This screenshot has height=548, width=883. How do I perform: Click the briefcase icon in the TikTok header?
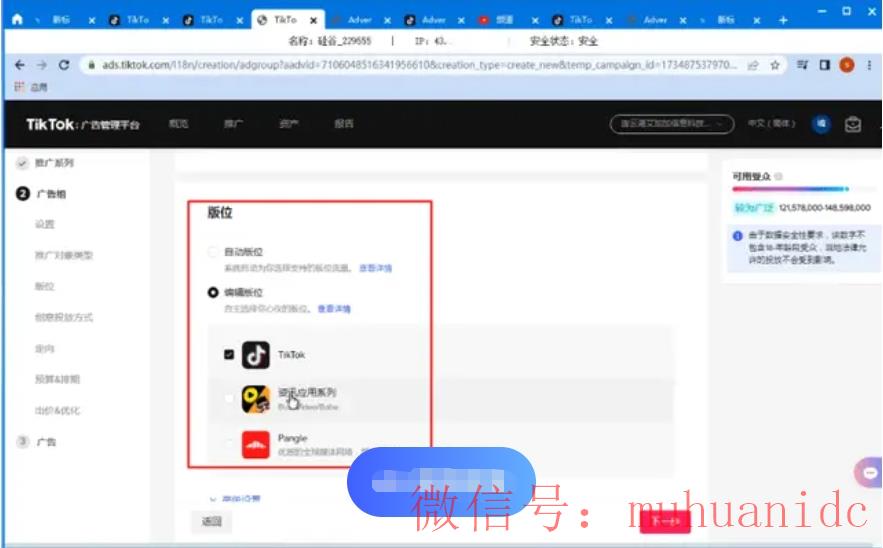(853, 124)
